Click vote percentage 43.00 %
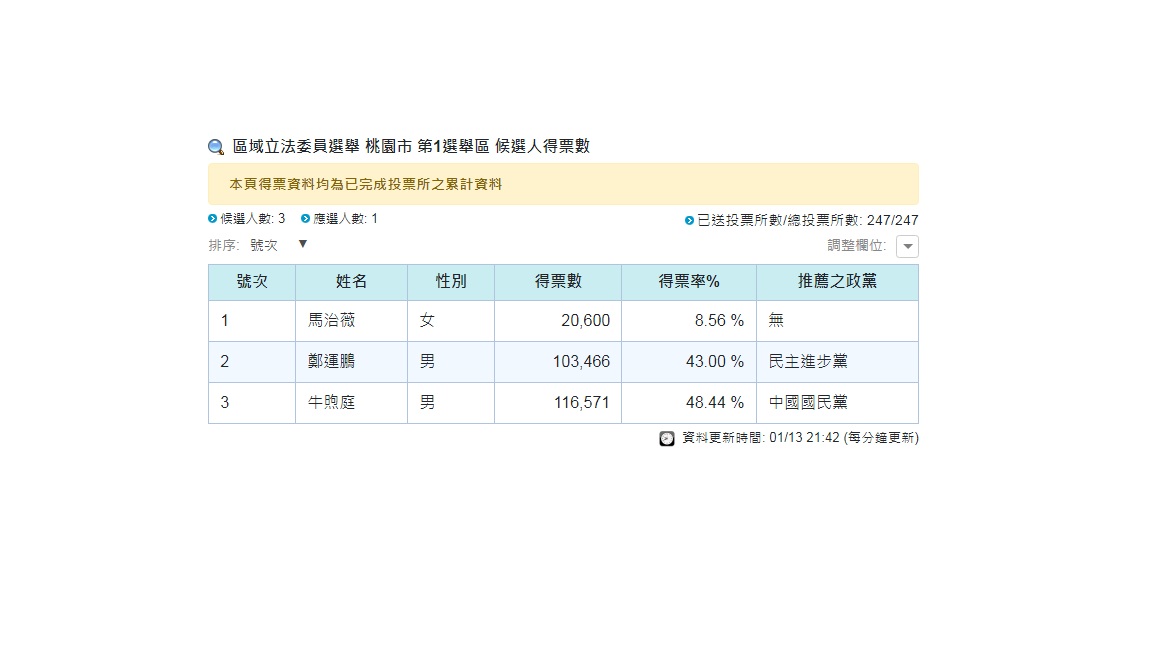1152x648 pixels. coord(715,362)
